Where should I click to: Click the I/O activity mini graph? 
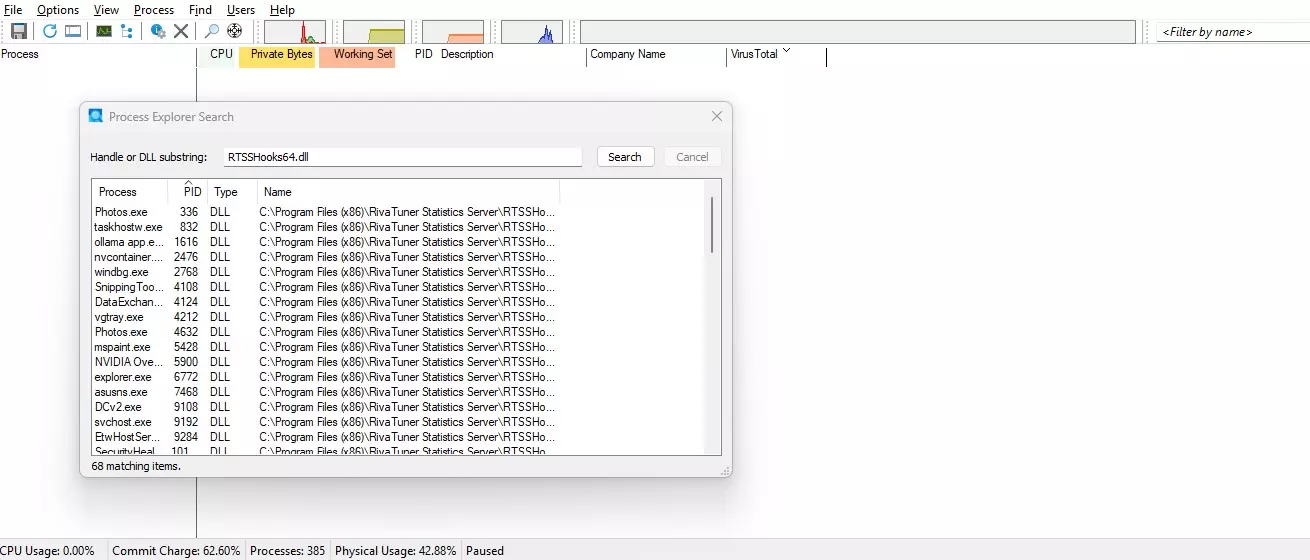pos(532,32)
